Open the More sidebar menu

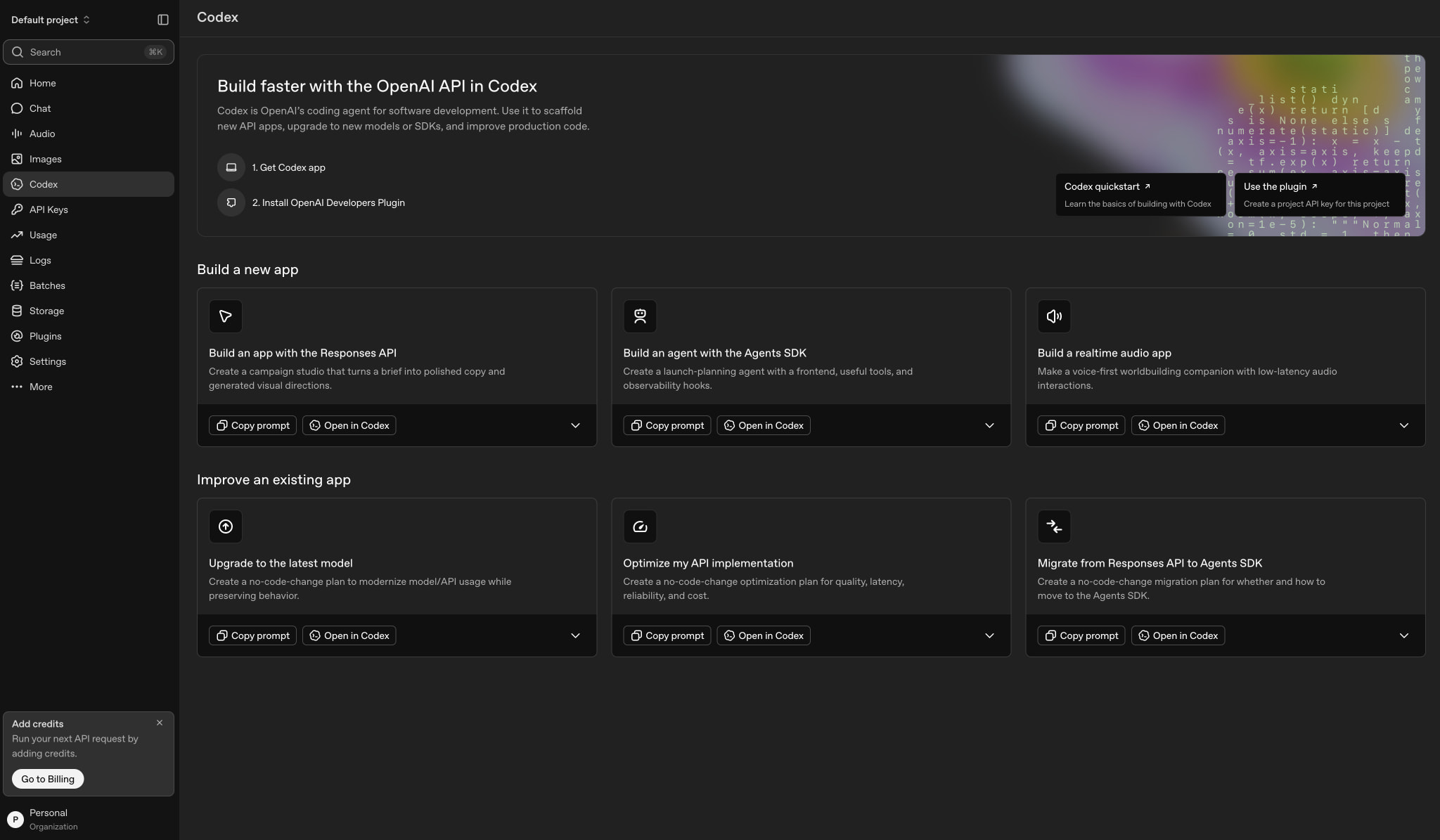tap(89, 387)
